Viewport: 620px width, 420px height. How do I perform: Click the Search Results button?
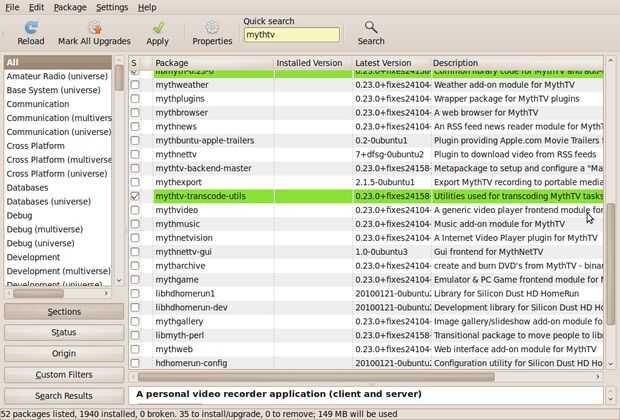tap(64, 395)
